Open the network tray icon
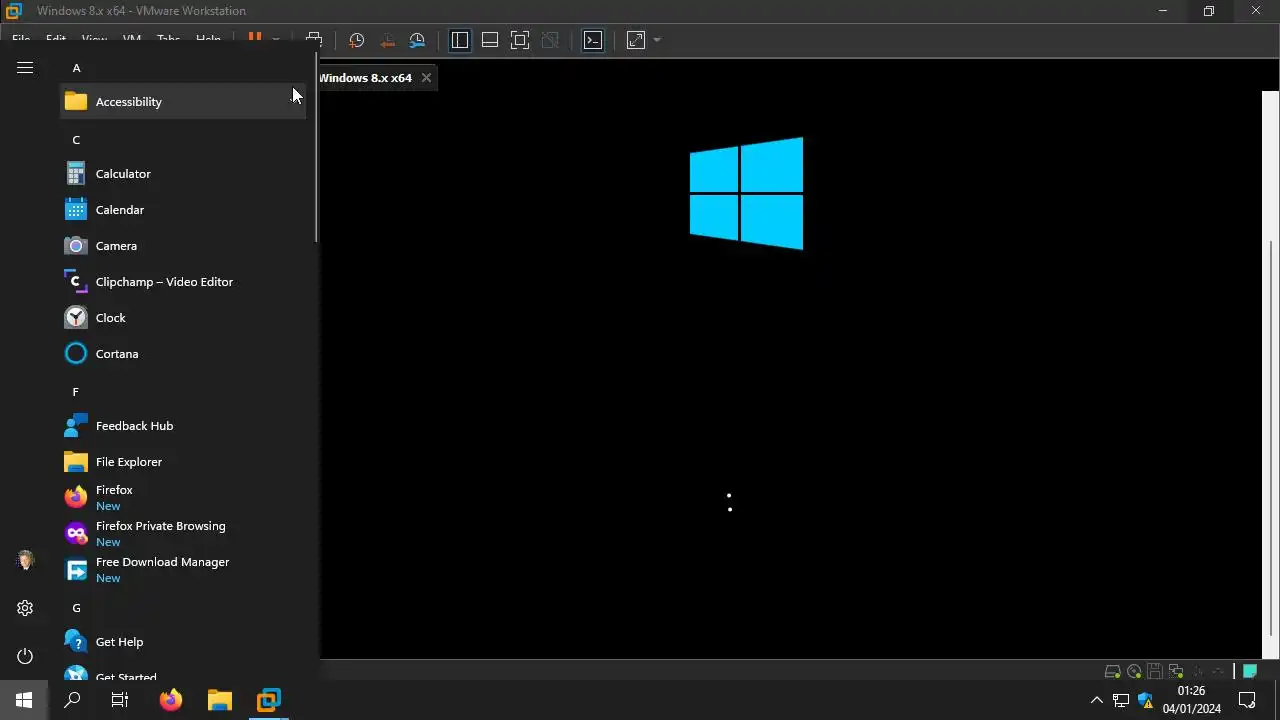1280x720 pixels. pyautogui.click(x=1121, y=700)
